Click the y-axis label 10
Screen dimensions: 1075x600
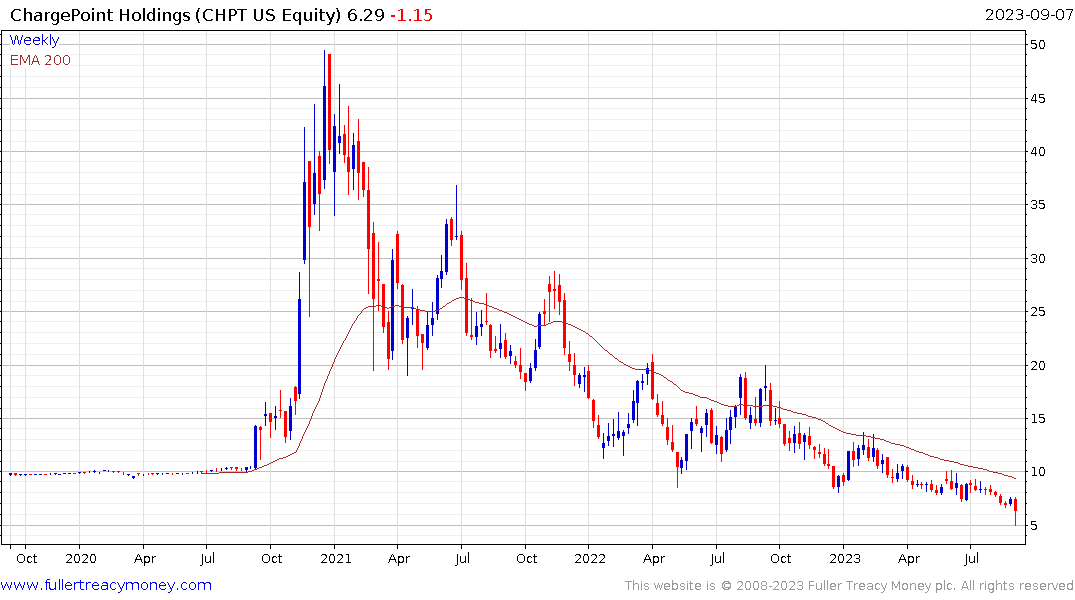click(1038, 472)
